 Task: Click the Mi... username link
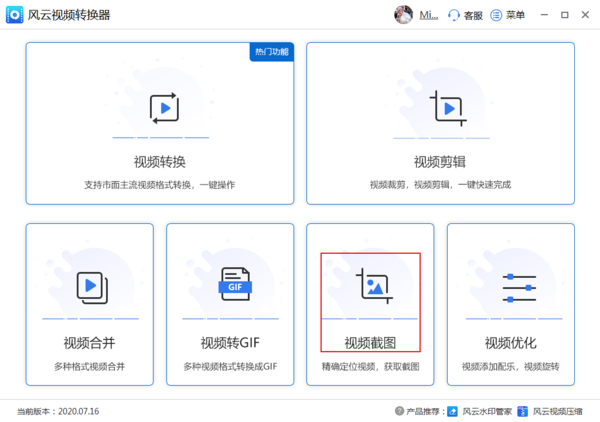[x=428, y=15]
